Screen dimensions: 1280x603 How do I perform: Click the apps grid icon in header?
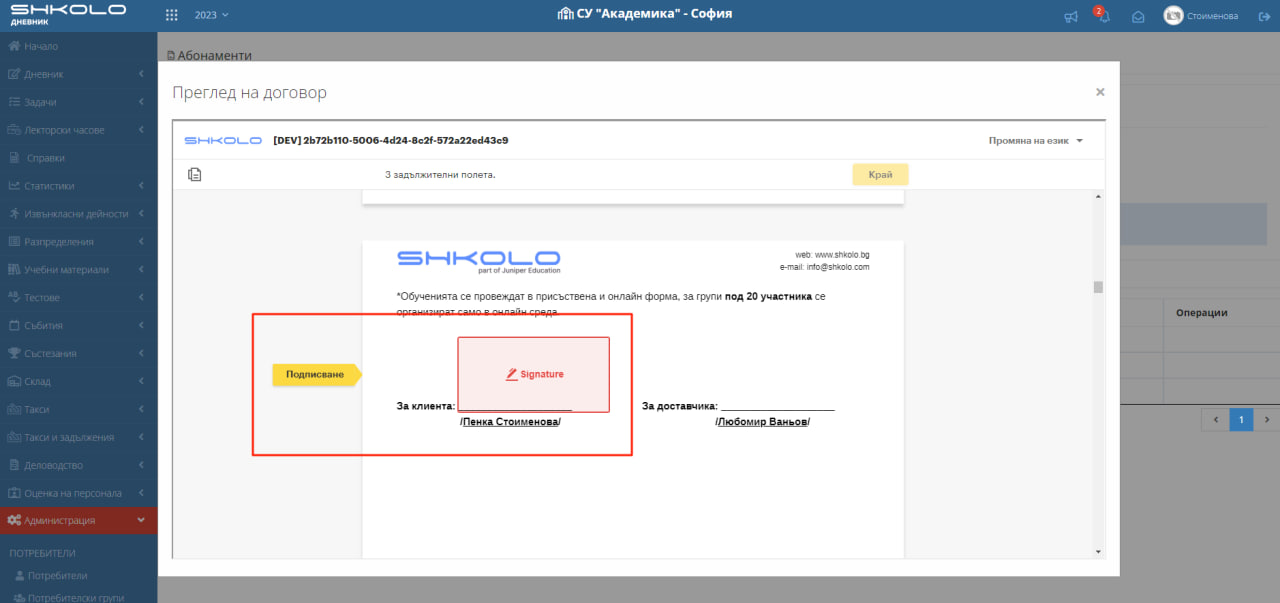pos(172,15)
